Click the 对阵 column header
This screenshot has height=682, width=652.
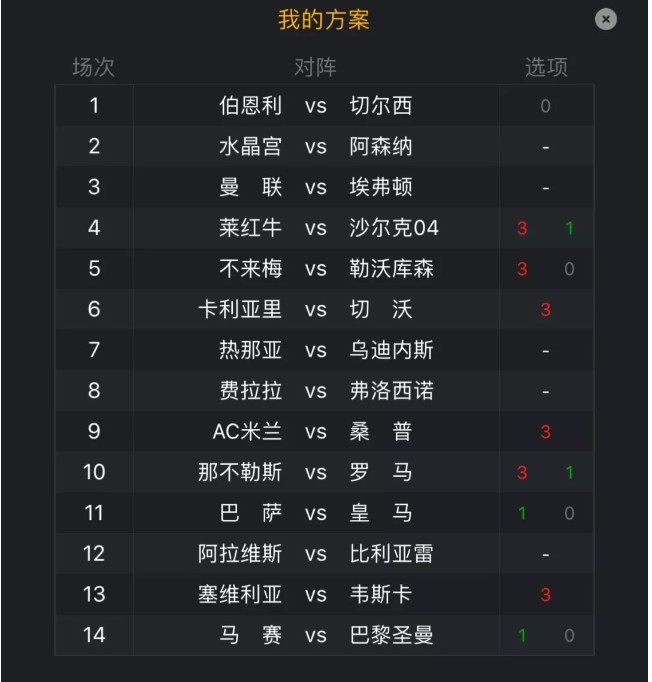pos(315,67)
